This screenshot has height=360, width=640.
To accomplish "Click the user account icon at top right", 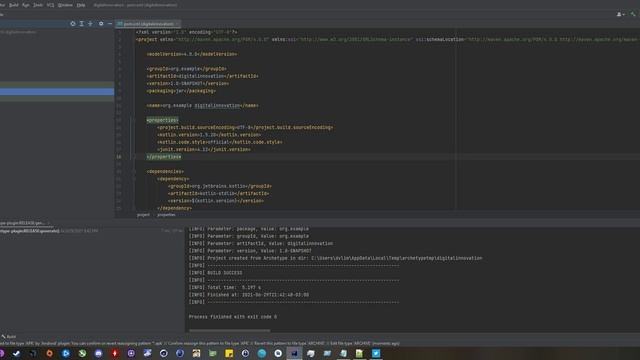I will tap(620, 14).
